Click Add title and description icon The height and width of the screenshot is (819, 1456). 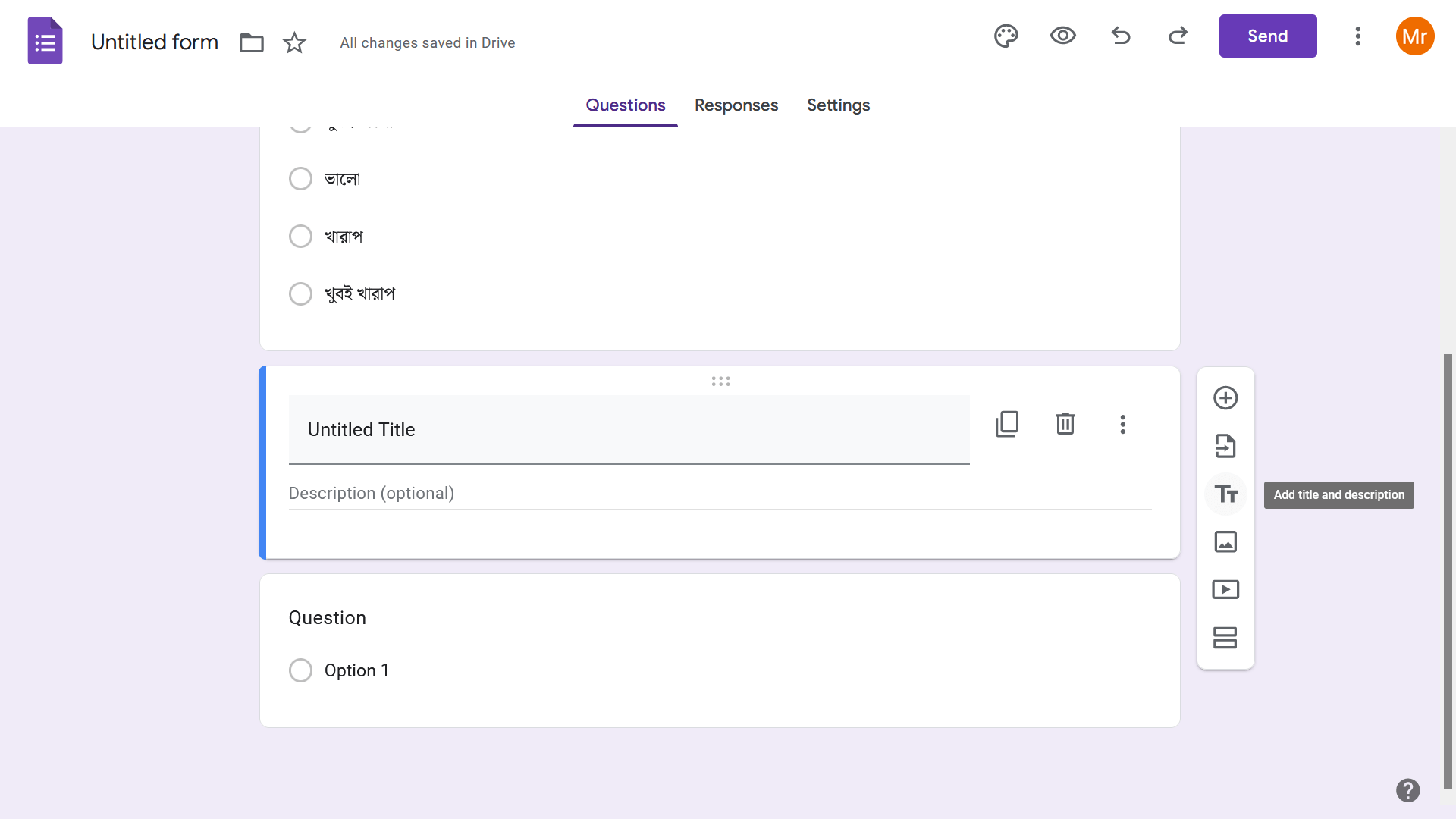point(1225,494)
